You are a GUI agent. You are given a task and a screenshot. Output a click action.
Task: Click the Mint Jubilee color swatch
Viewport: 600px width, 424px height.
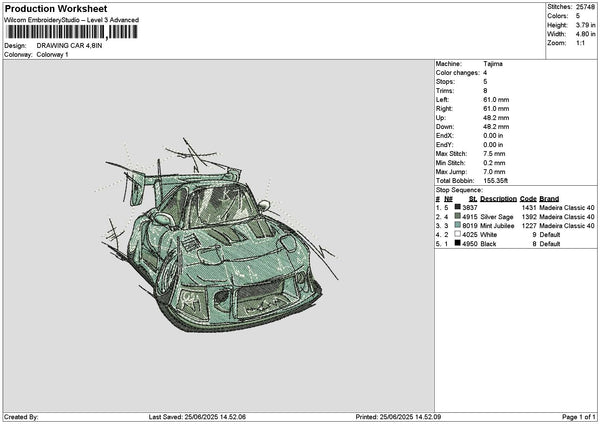[457, 225]
